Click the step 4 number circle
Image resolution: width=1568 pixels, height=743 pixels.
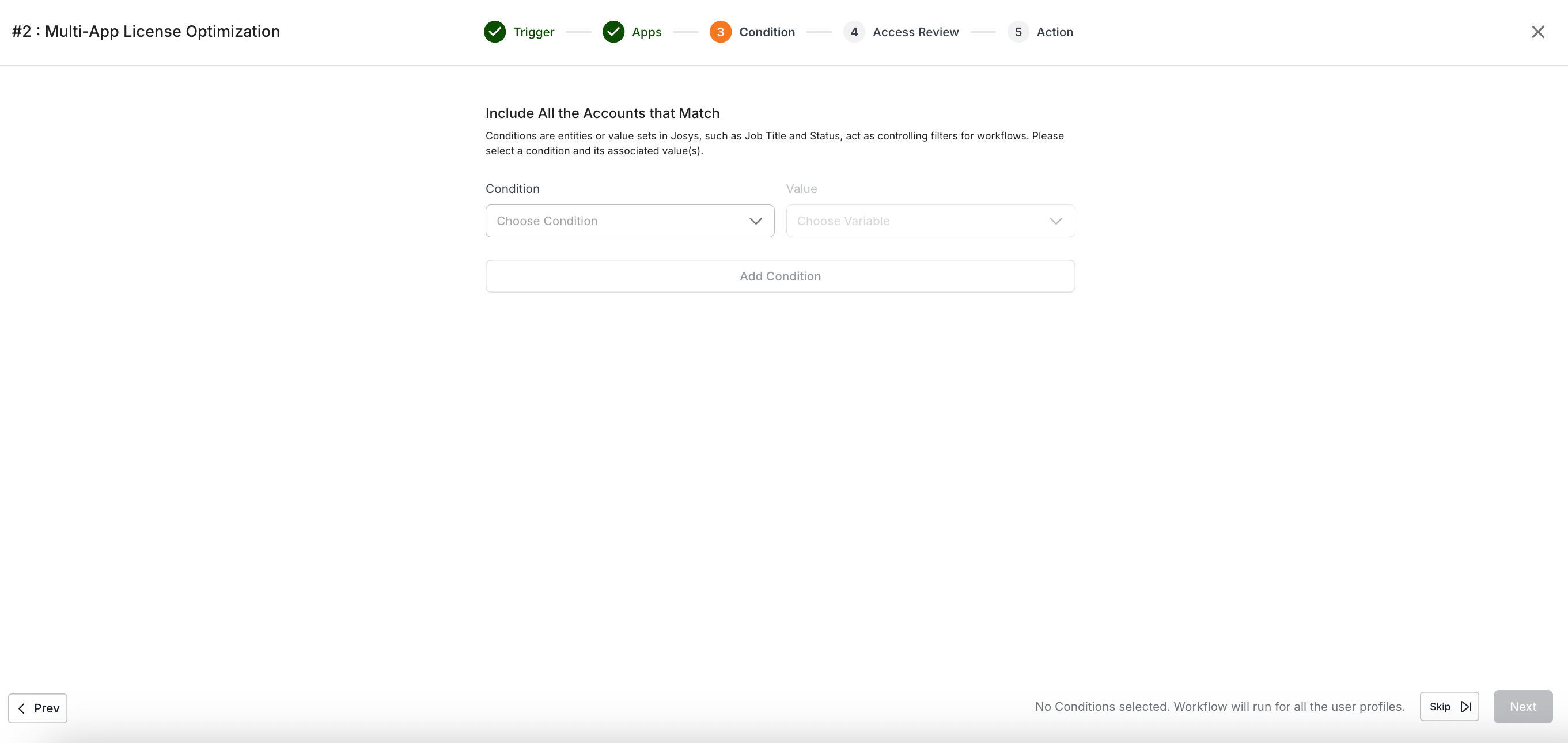(854, 32)
